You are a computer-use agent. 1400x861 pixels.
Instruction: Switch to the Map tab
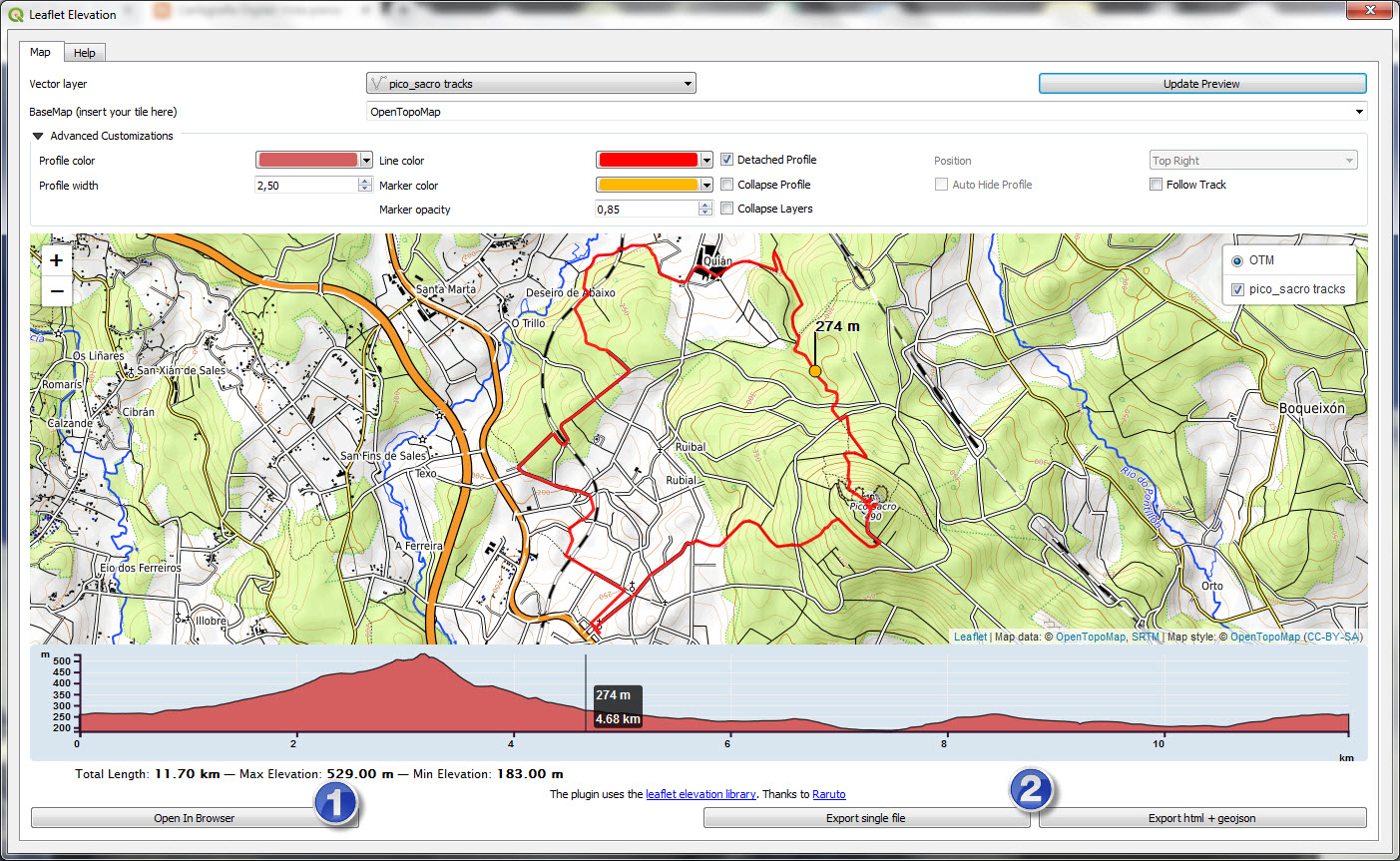[x=40, y=52]
